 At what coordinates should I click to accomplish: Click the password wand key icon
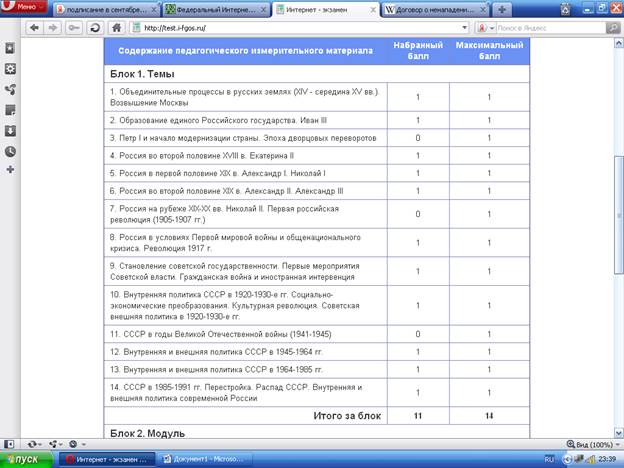[x=74, y=28]
